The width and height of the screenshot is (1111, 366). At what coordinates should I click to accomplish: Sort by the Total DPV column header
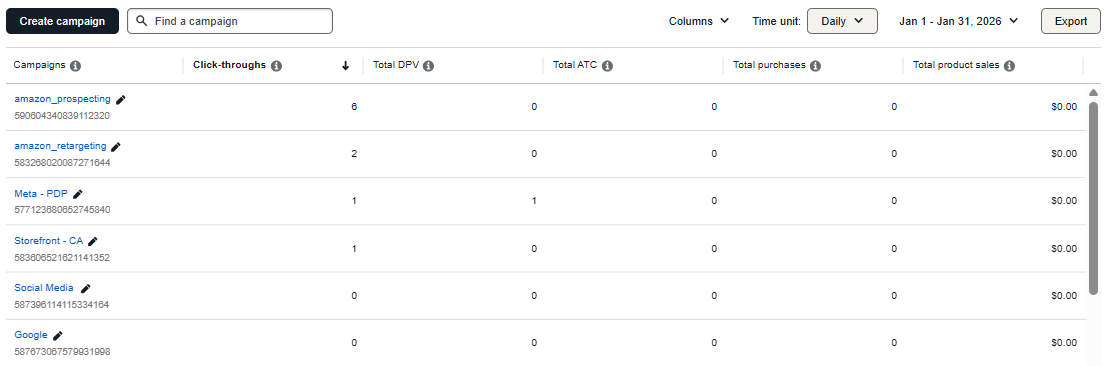point(395,65)
